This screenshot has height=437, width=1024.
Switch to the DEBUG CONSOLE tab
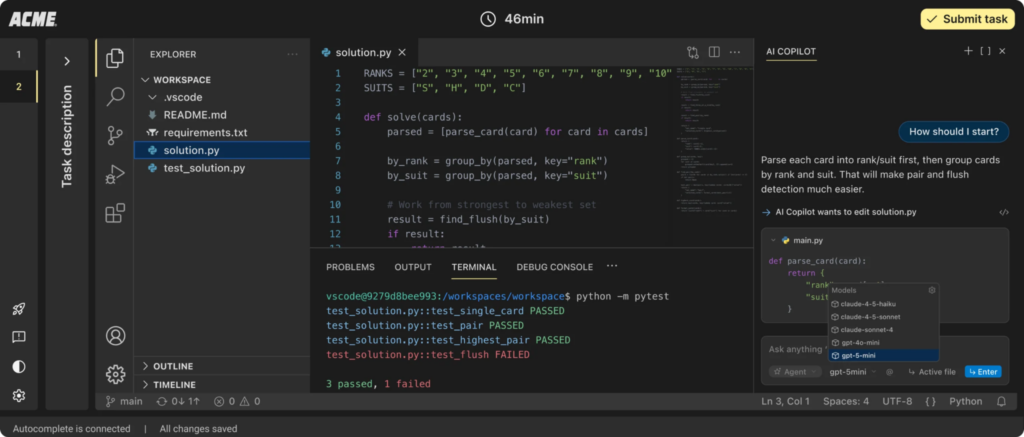[x=554, y=267]
